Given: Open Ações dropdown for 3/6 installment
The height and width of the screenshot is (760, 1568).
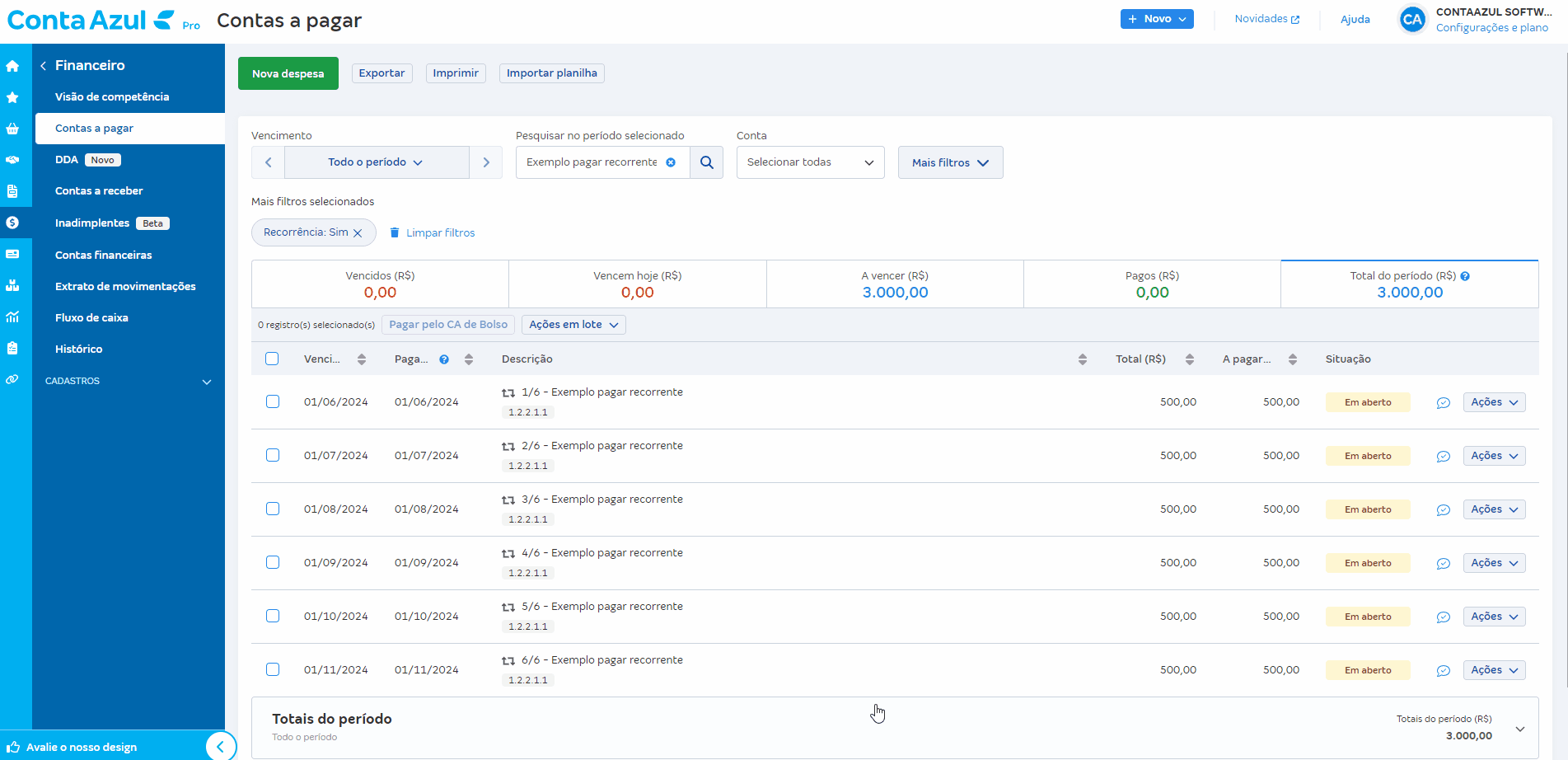Looking at the screenshot, I should (1494, 509).
